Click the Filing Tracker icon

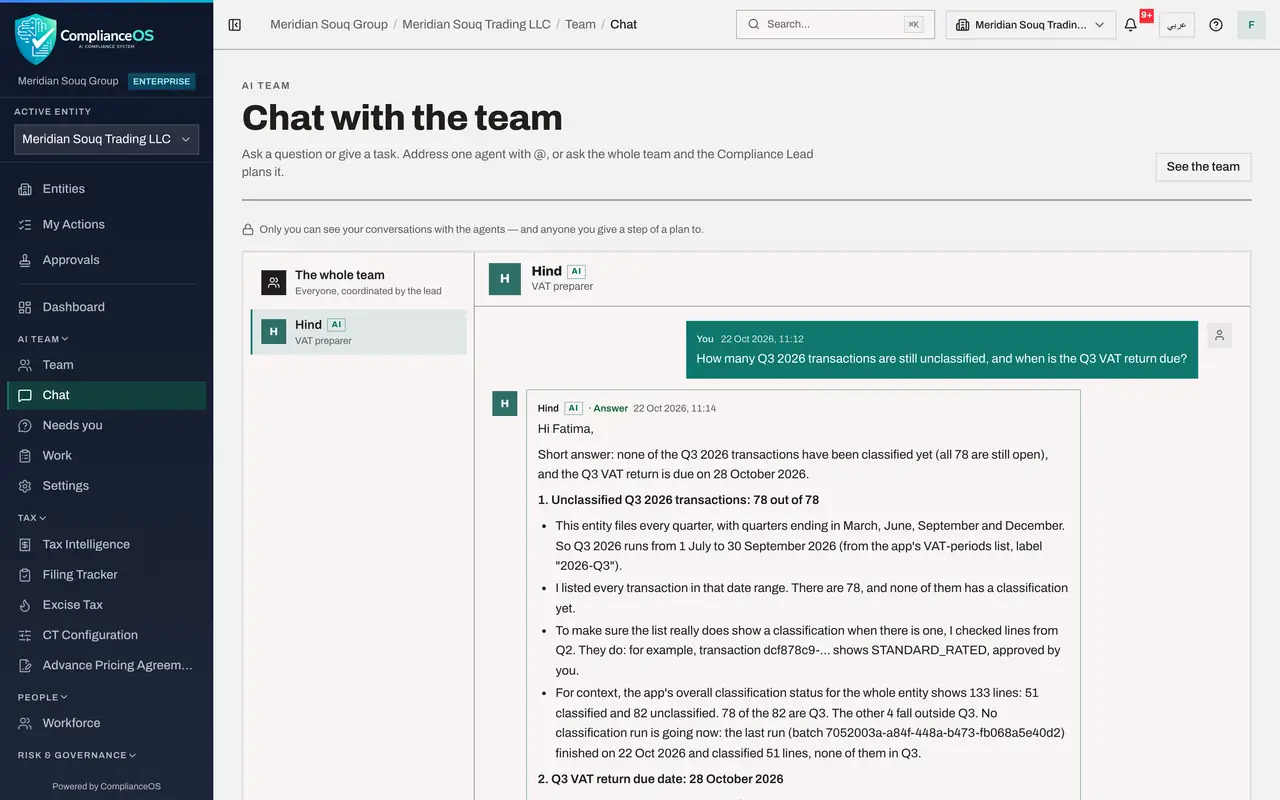25,575
